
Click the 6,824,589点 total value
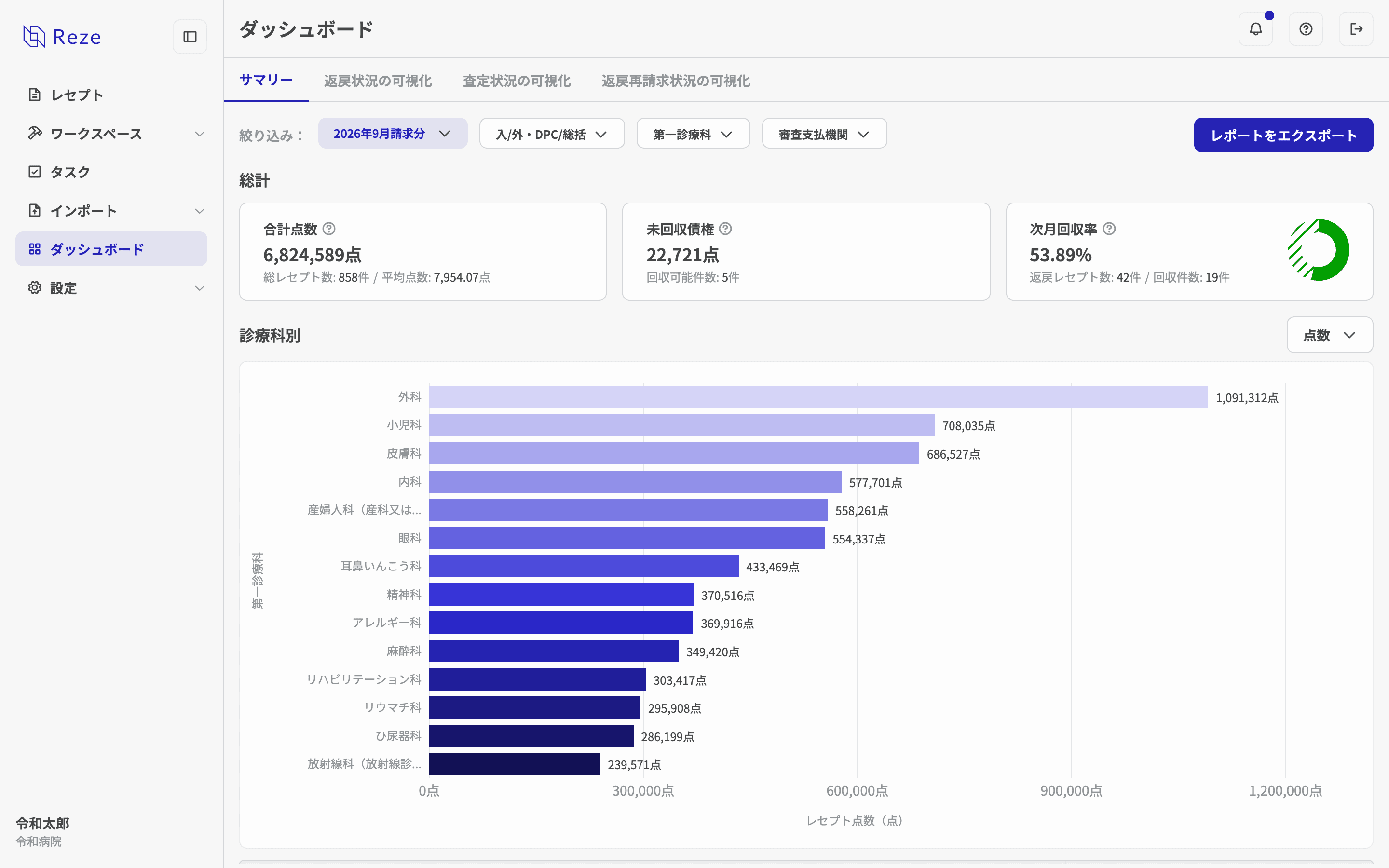(312, 254)
